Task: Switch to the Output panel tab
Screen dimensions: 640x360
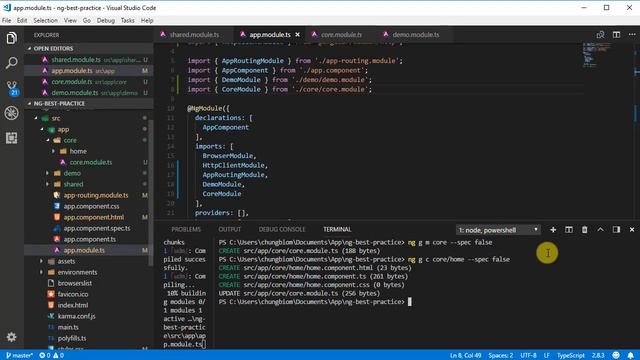Action: tap(229, 230)
